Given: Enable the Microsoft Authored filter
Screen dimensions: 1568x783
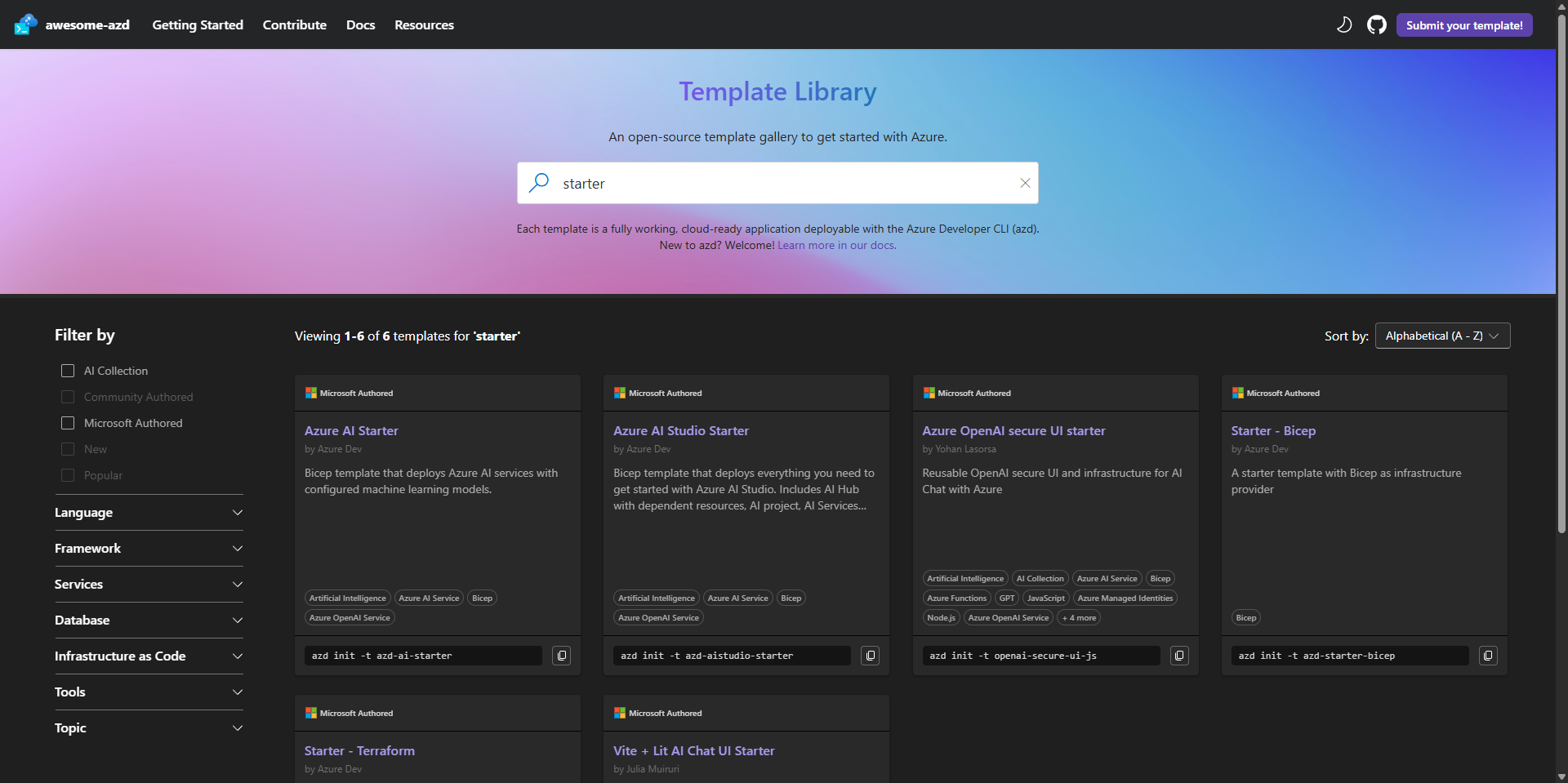Looking at the screenshot, I should pos(68,423).
